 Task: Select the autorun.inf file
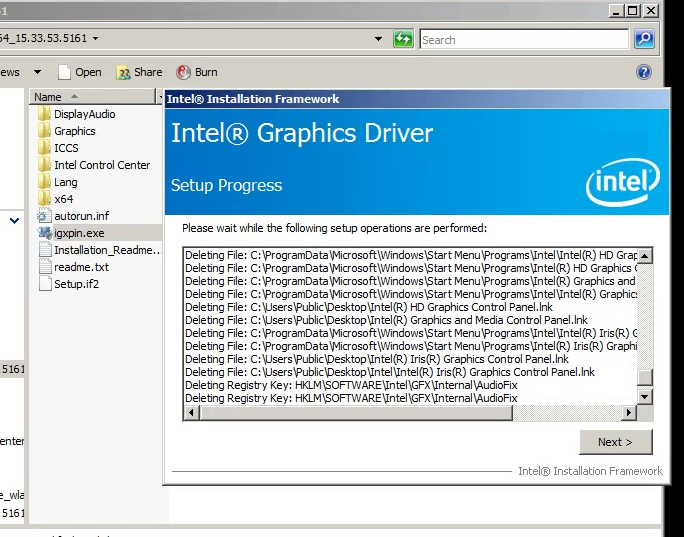coord(81,216)
